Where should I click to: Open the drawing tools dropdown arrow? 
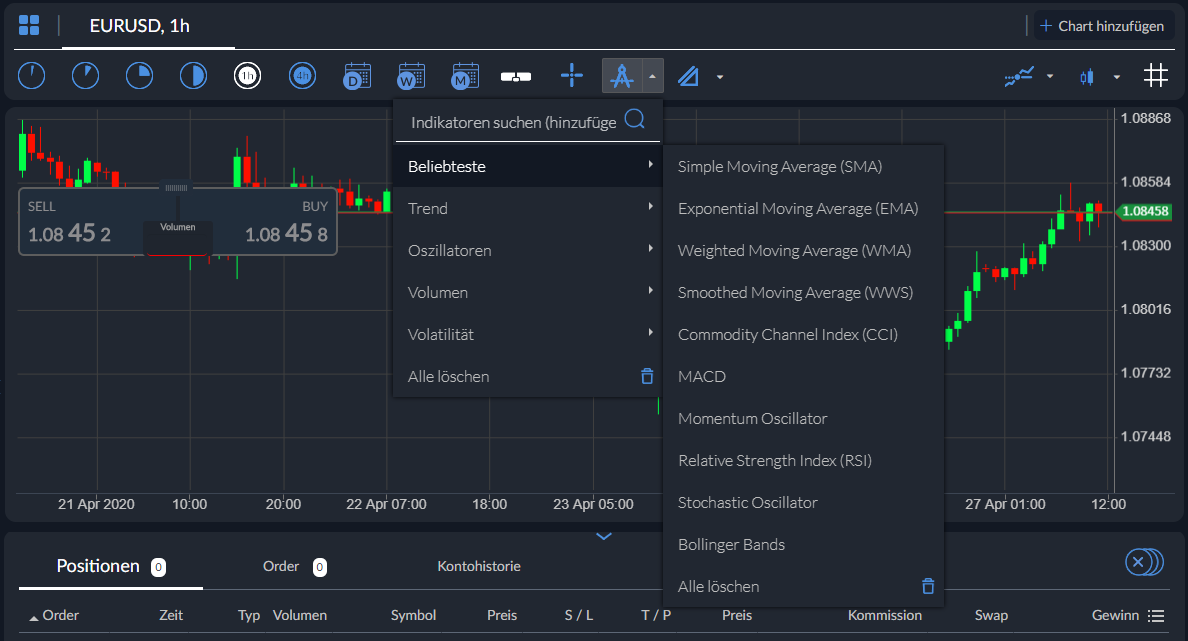pyautogui.click(x=720, y=77)
